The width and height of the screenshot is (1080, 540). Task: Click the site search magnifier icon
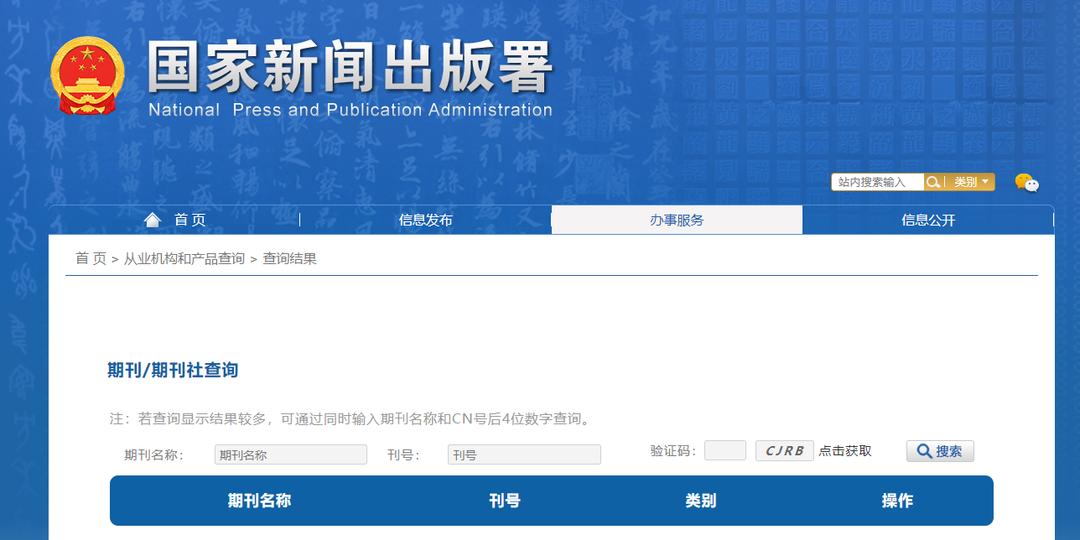(933, 182)
